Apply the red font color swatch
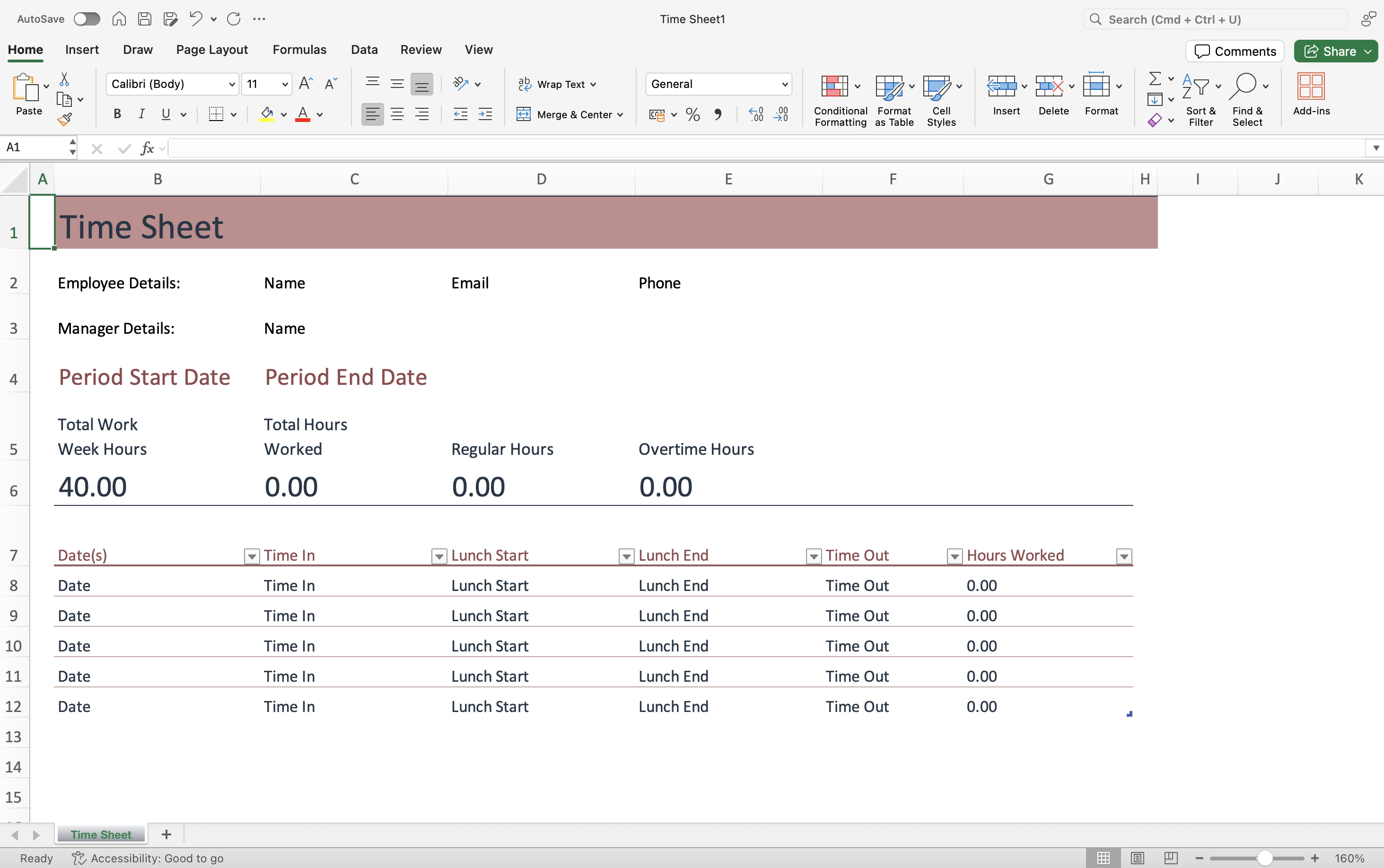This screenshot has width=1384, height=868. (x=303, y=114)
